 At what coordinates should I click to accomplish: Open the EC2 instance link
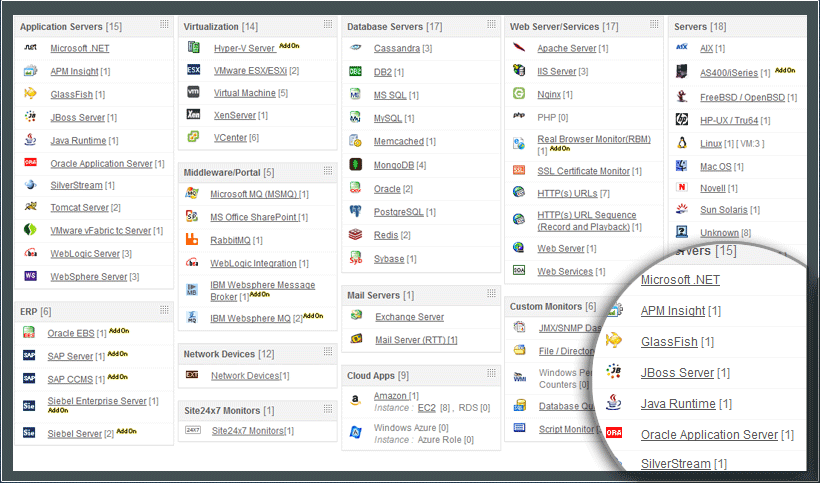427,408
